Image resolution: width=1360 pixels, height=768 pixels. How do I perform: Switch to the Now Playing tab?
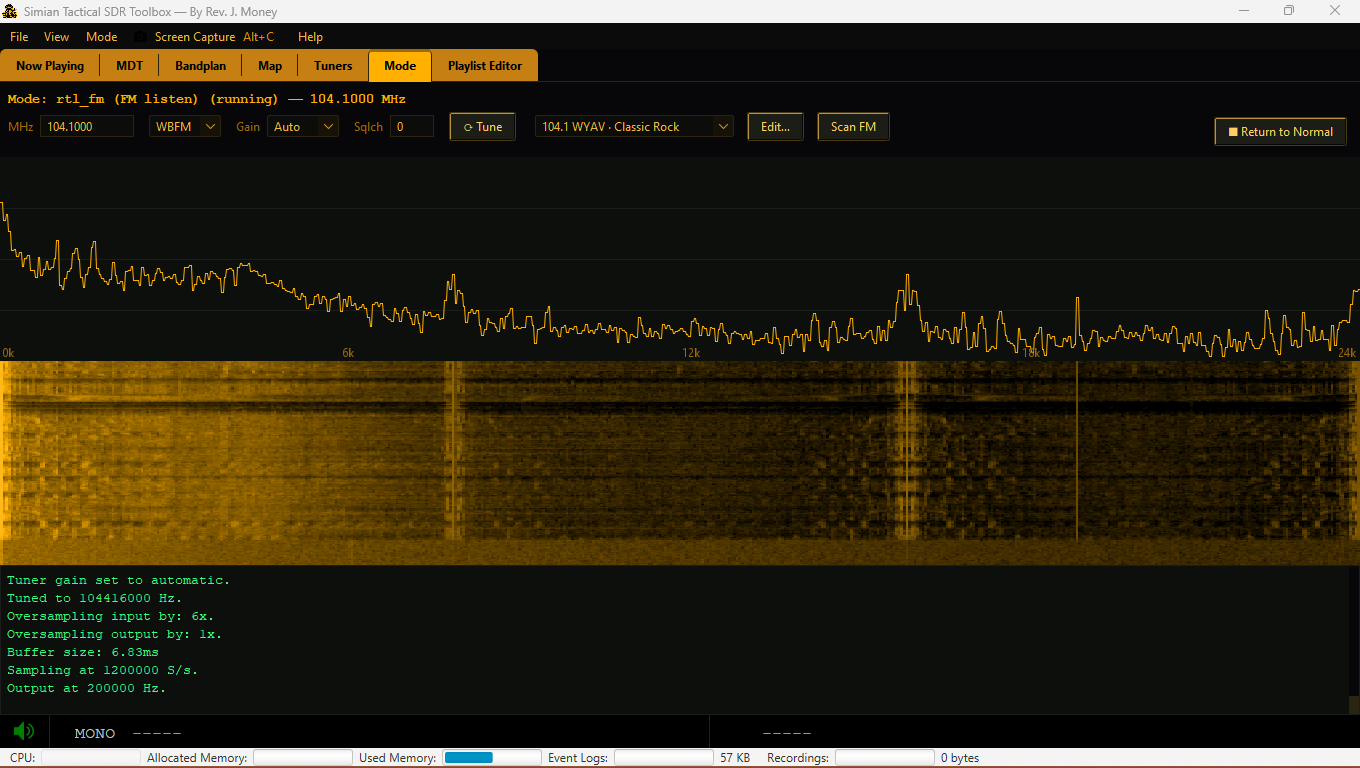[x=50, y=66]
